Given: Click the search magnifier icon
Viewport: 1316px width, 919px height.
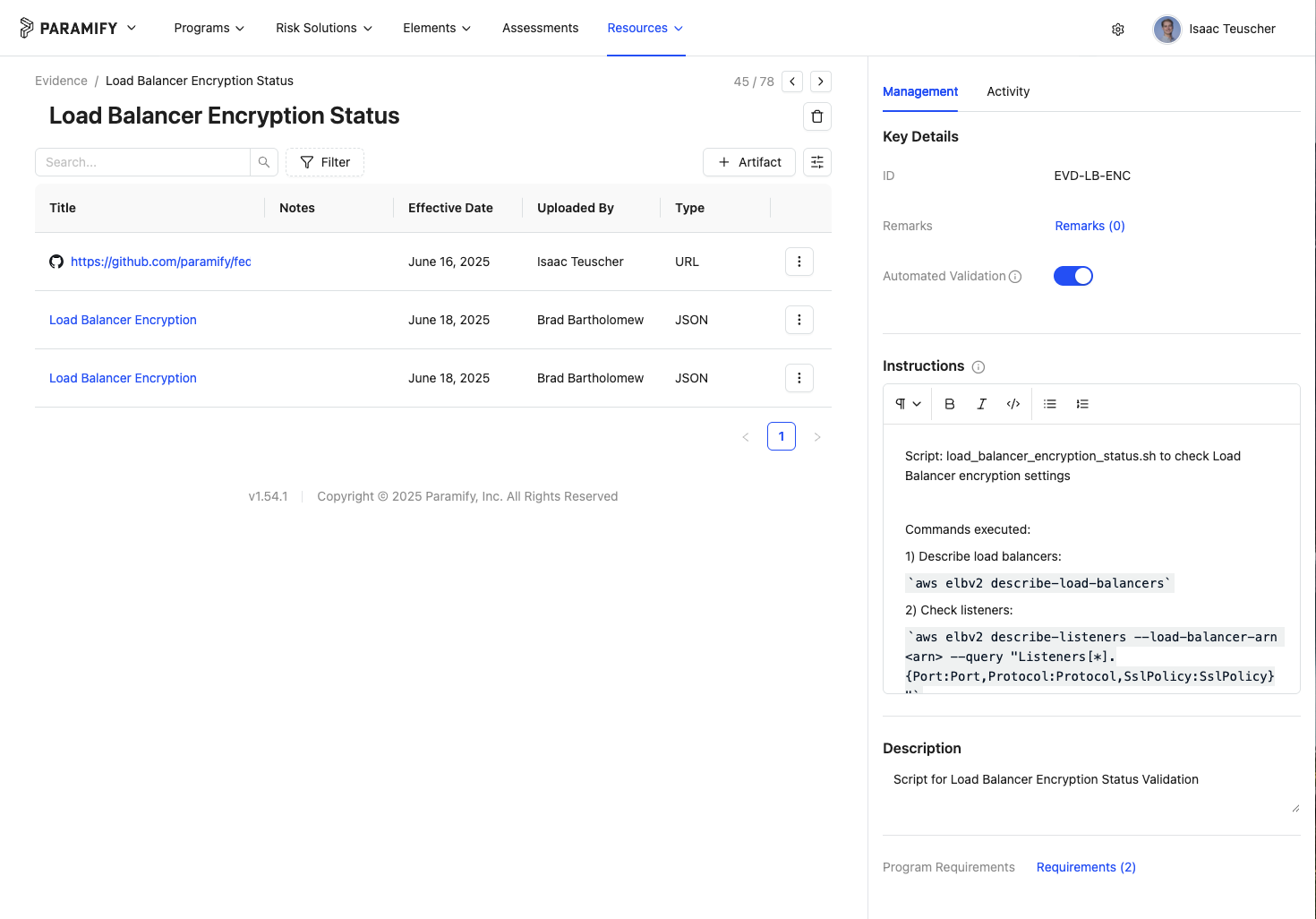Looking at the screenshot, I should coord(264,162).
